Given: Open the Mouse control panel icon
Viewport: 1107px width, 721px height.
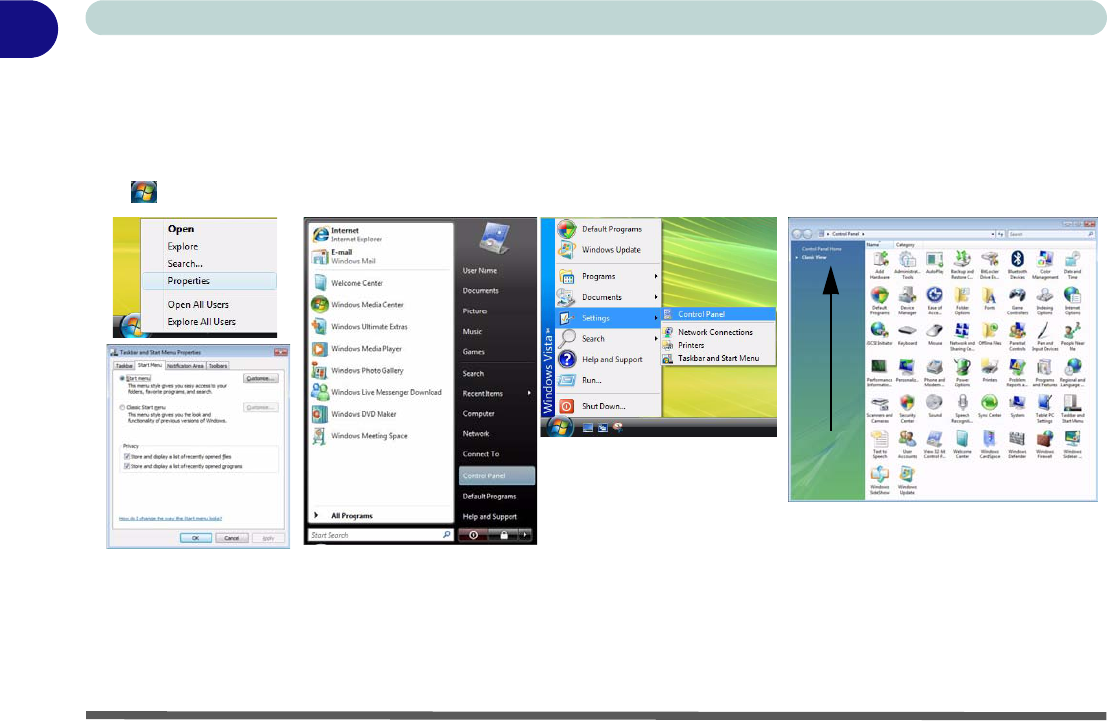Looking at the screenshot, I should (x=935, y=335).
